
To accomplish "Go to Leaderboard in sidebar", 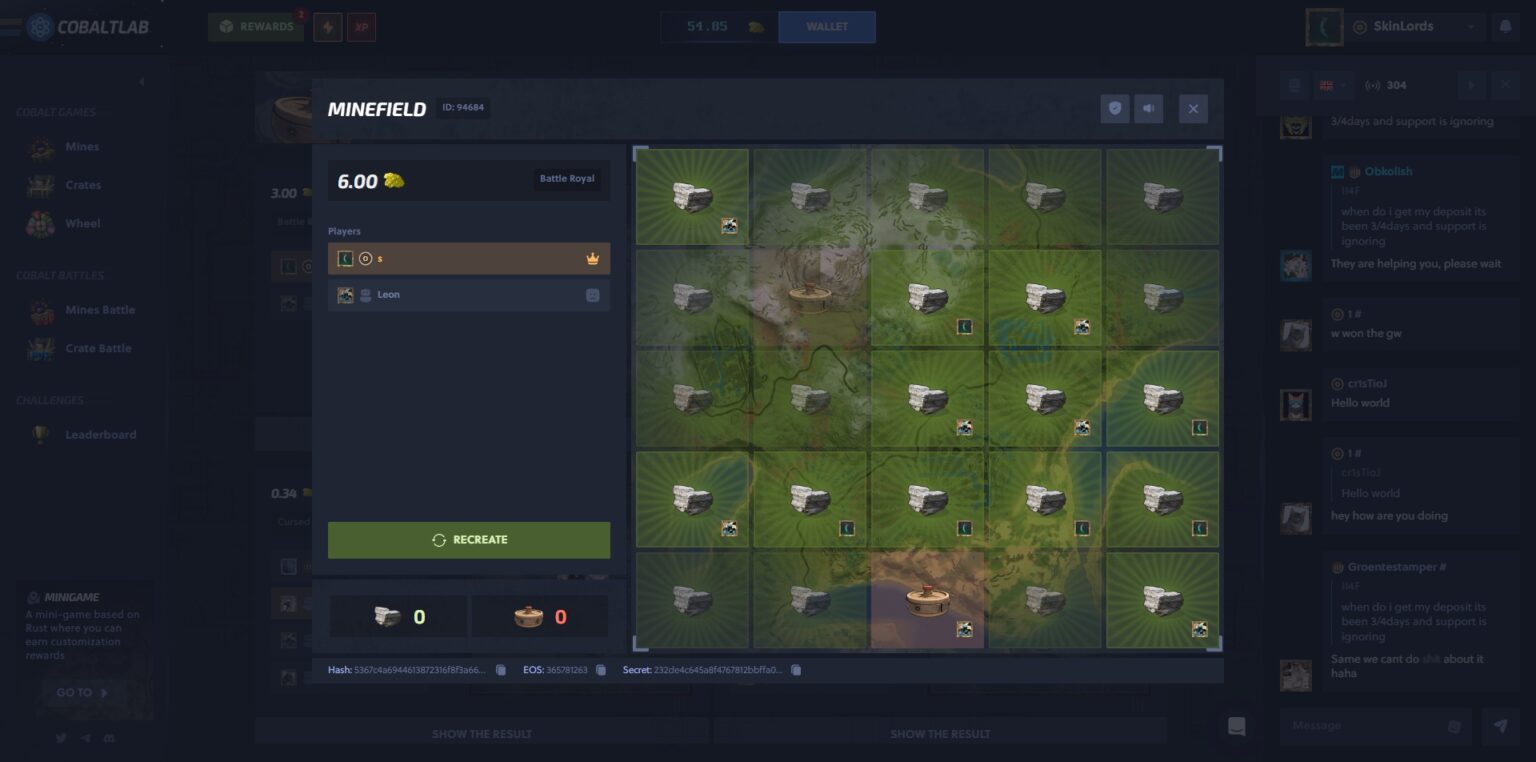I will click(100, 435).
